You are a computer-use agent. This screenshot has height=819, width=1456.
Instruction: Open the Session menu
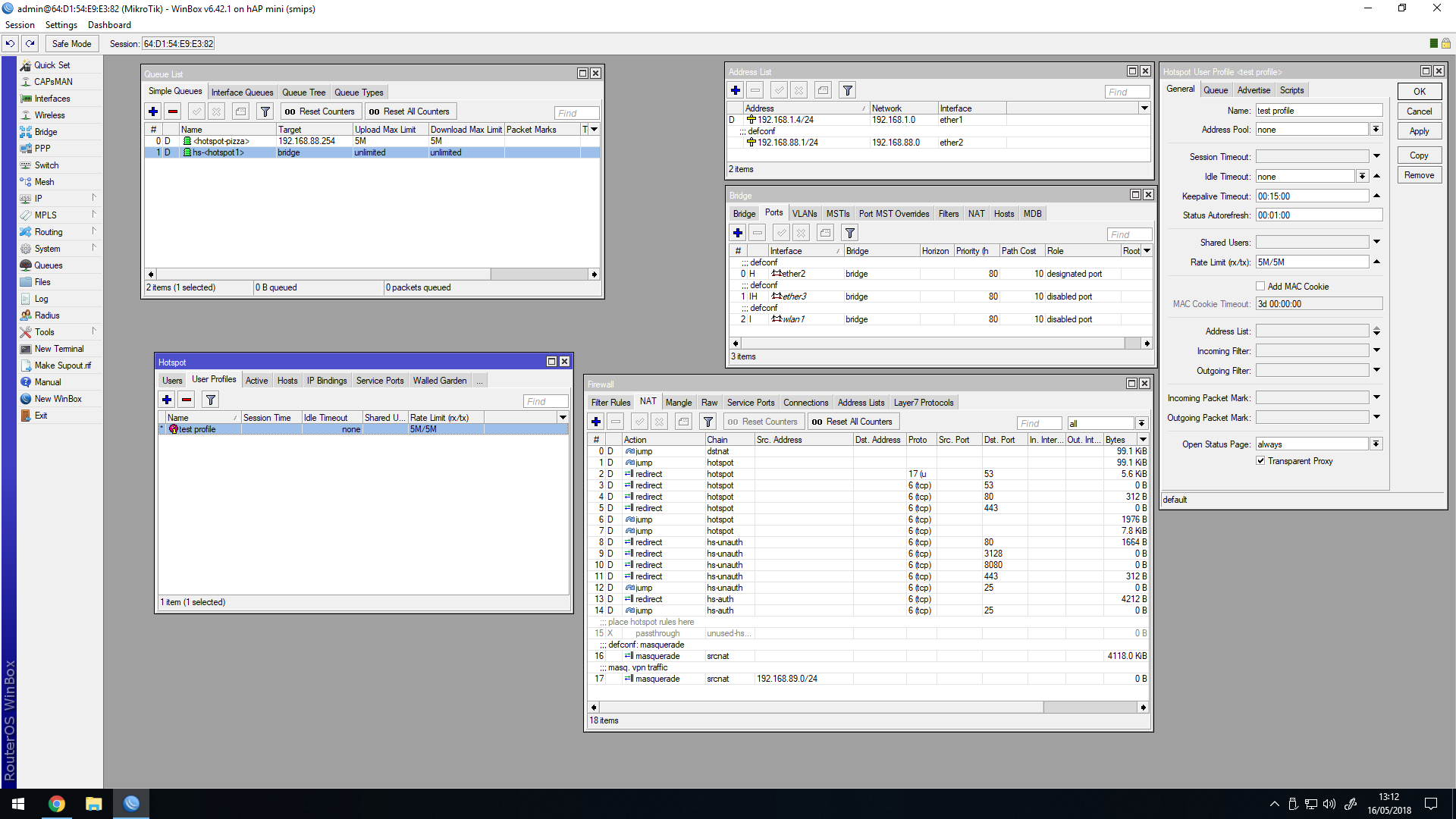pyautogui.click(x=20, y=24)
